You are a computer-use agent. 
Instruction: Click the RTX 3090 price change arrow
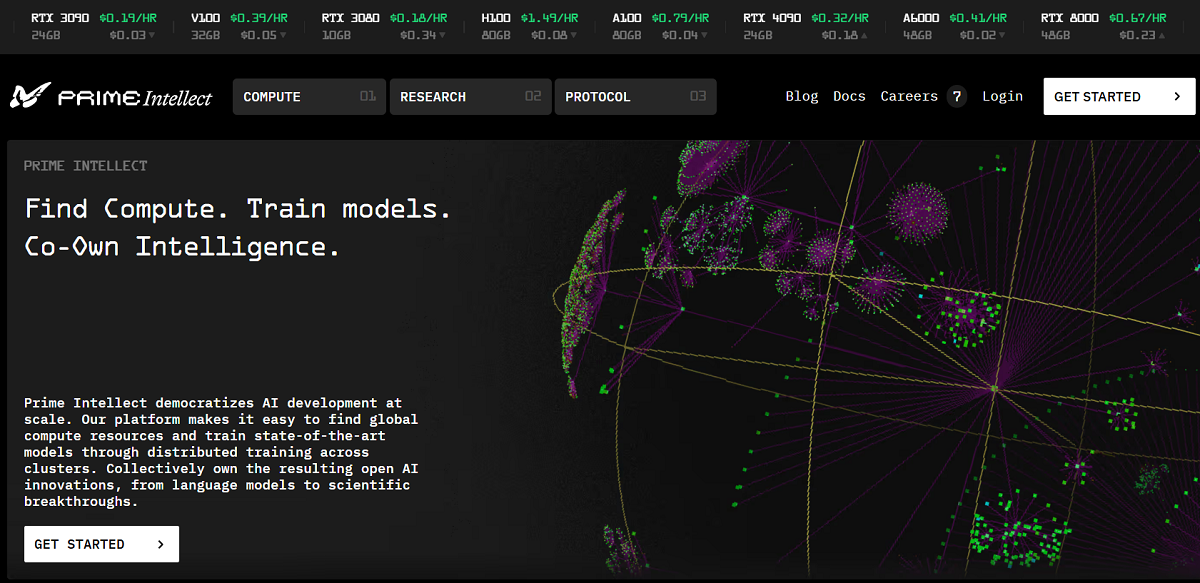point(152,36)
